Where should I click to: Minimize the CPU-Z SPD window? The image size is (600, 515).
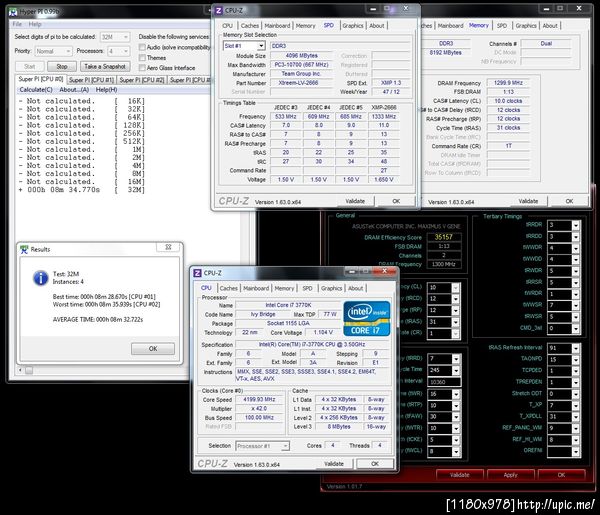pos(373,8)
